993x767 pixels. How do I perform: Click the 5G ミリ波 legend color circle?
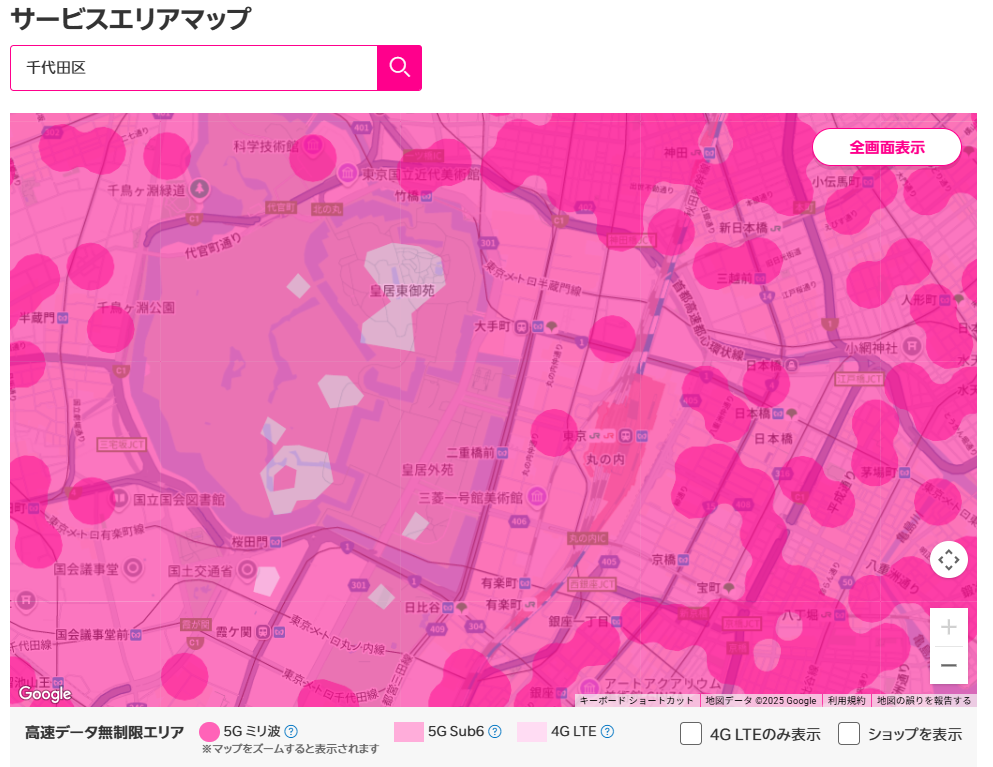(209, 732)
